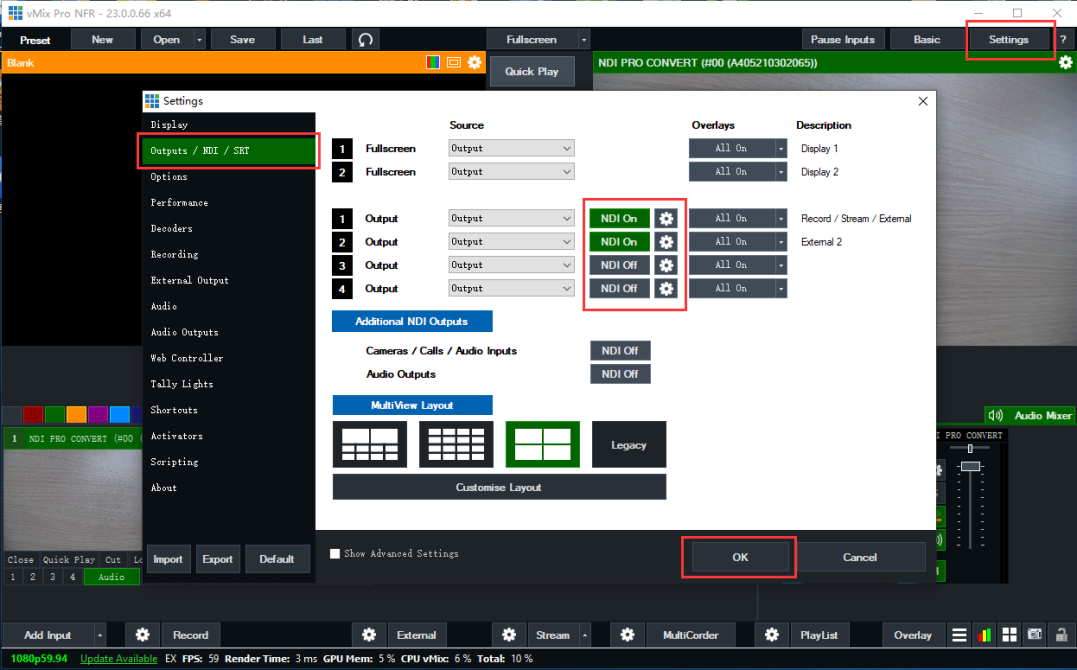Click the Update Available link
The width and height of the screenshot is (1077, 670).
[x=119, y=658]
